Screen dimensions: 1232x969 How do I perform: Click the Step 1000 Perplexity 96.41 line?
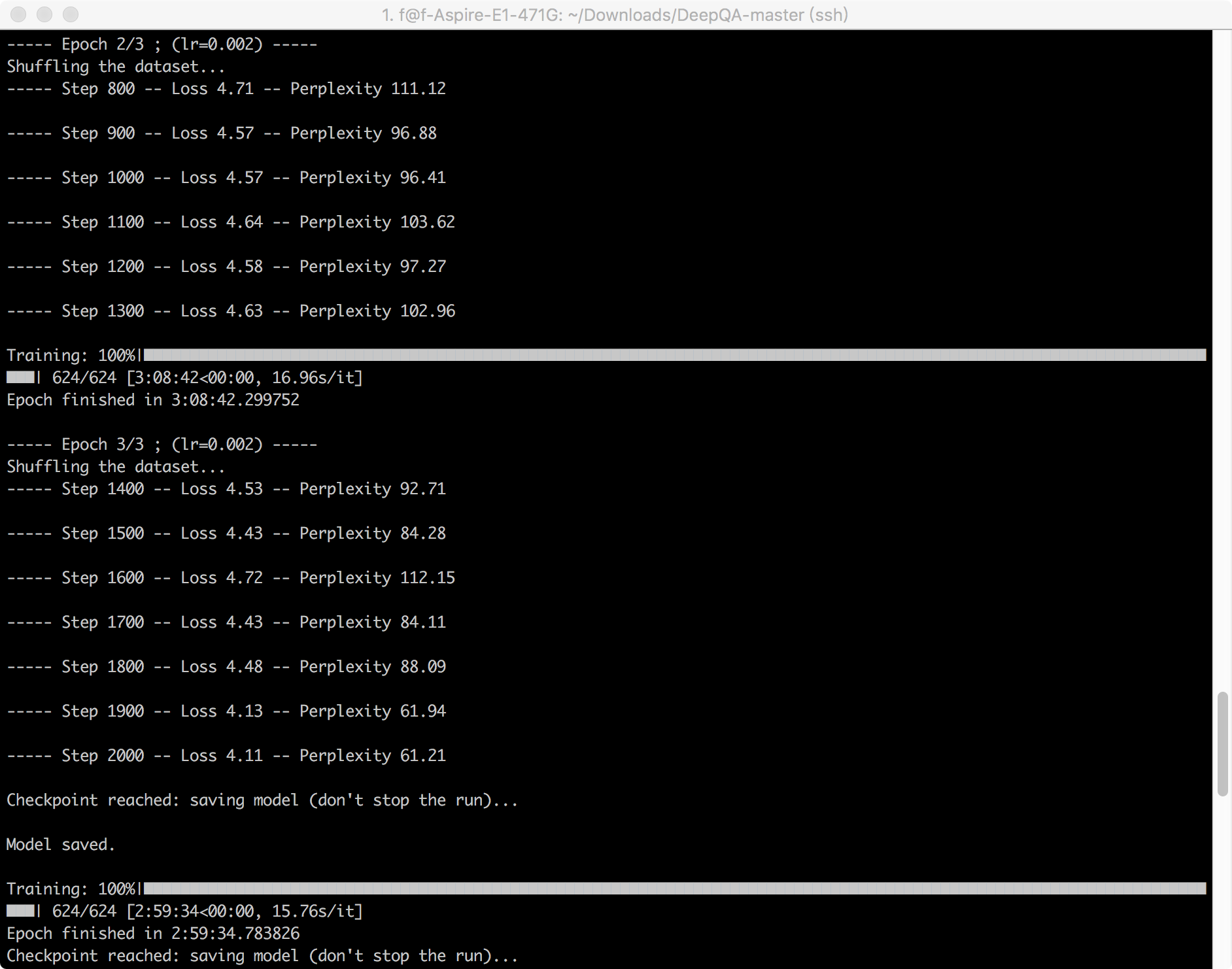[x=226, y=178]
